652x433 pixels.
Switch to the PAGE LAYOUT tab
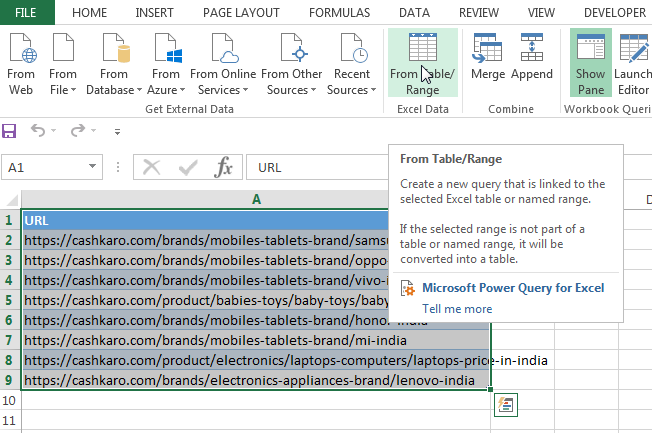coord(241,12)
